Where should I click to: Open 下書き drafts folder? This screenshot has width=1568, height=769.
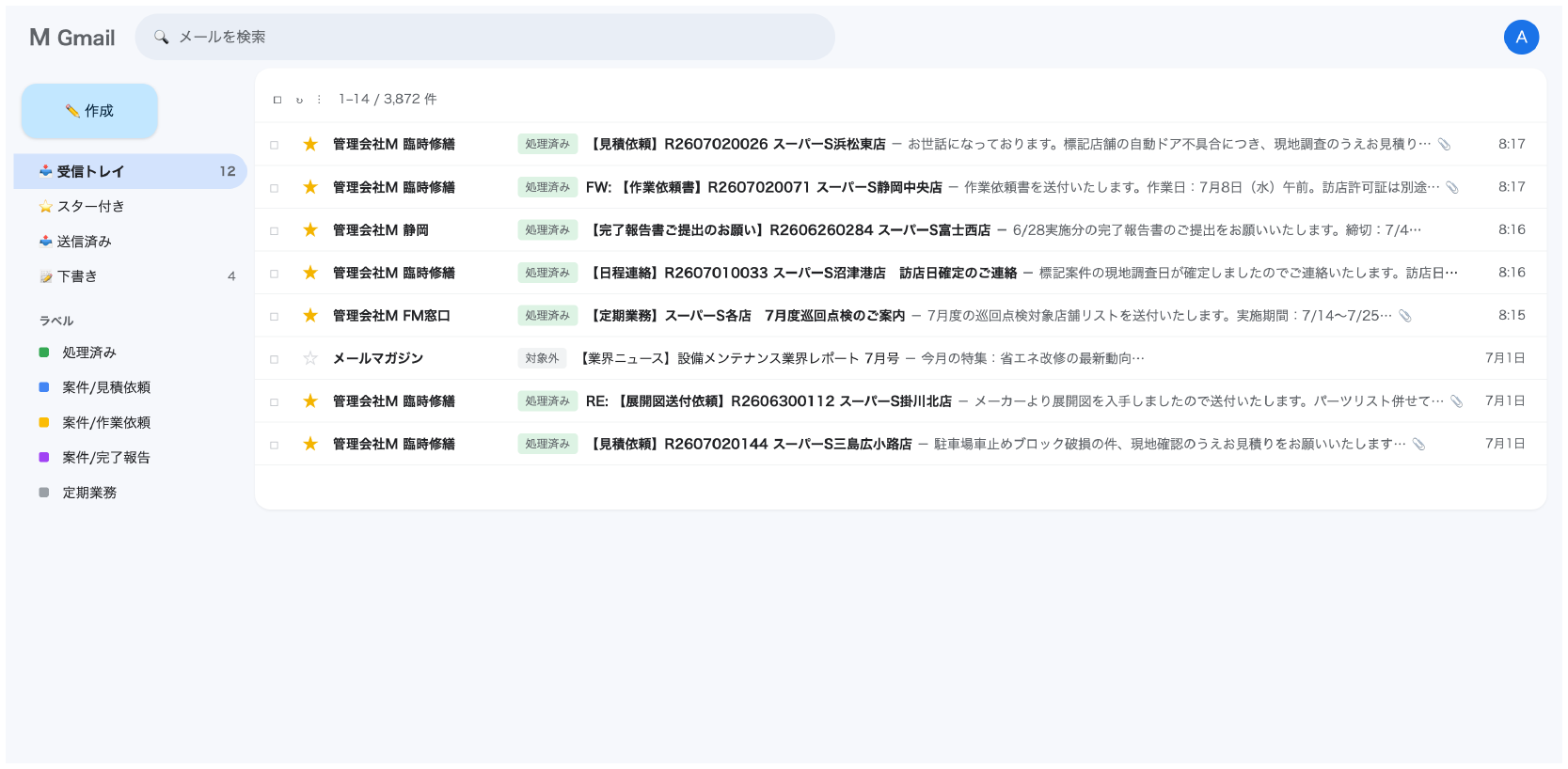pos(131,276)
